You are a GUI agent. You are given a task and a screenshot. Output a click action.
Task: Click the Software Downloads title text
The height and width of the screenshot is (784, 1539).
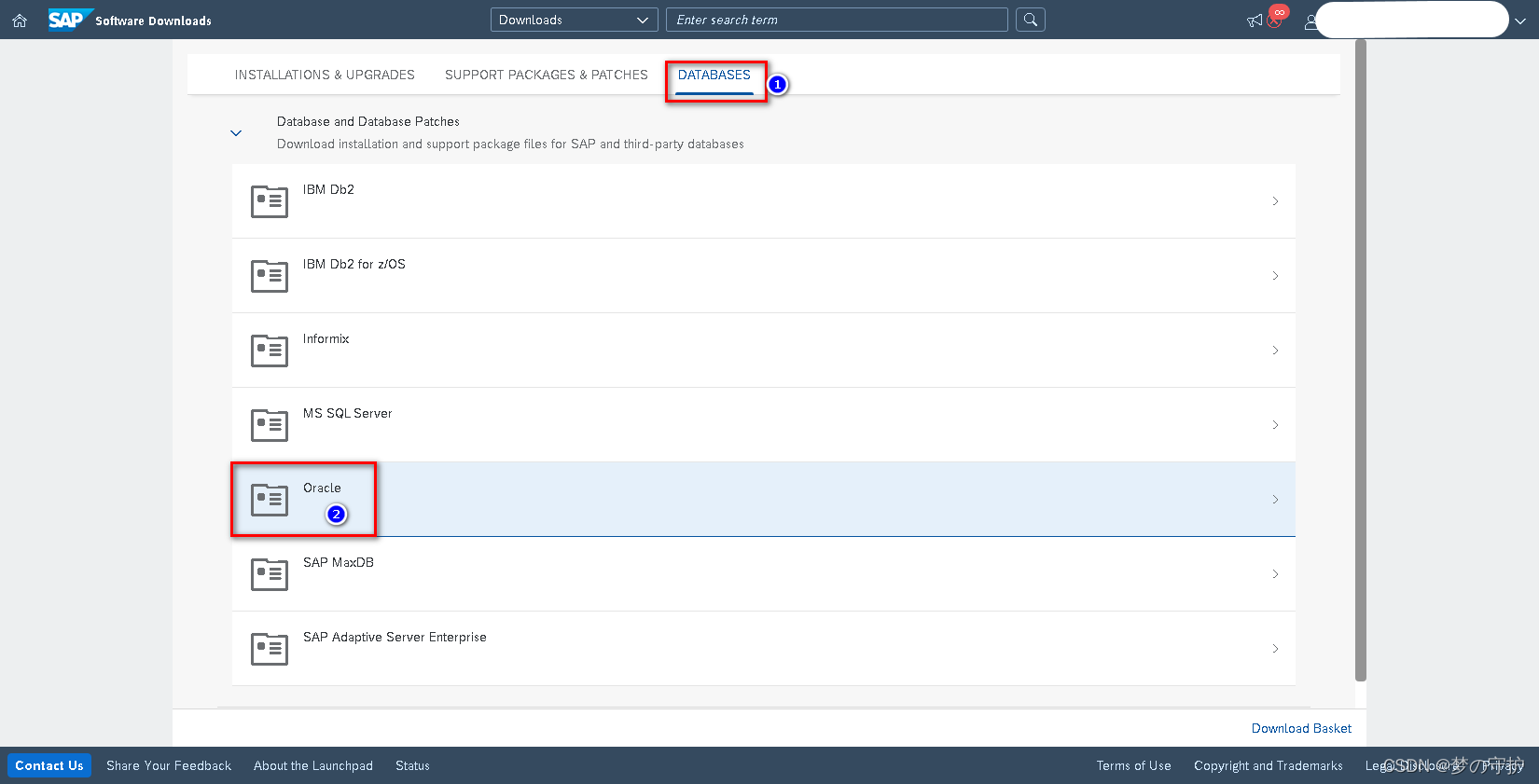pos(154,21)
